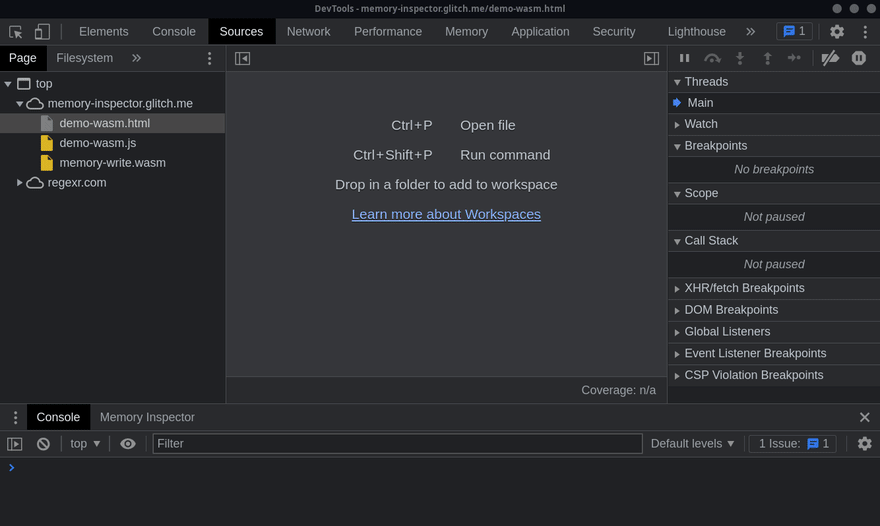The width and height of the screenshot is (880, 526).
Task: Hide the navigator sidebar icon
Action: point(242,58)
